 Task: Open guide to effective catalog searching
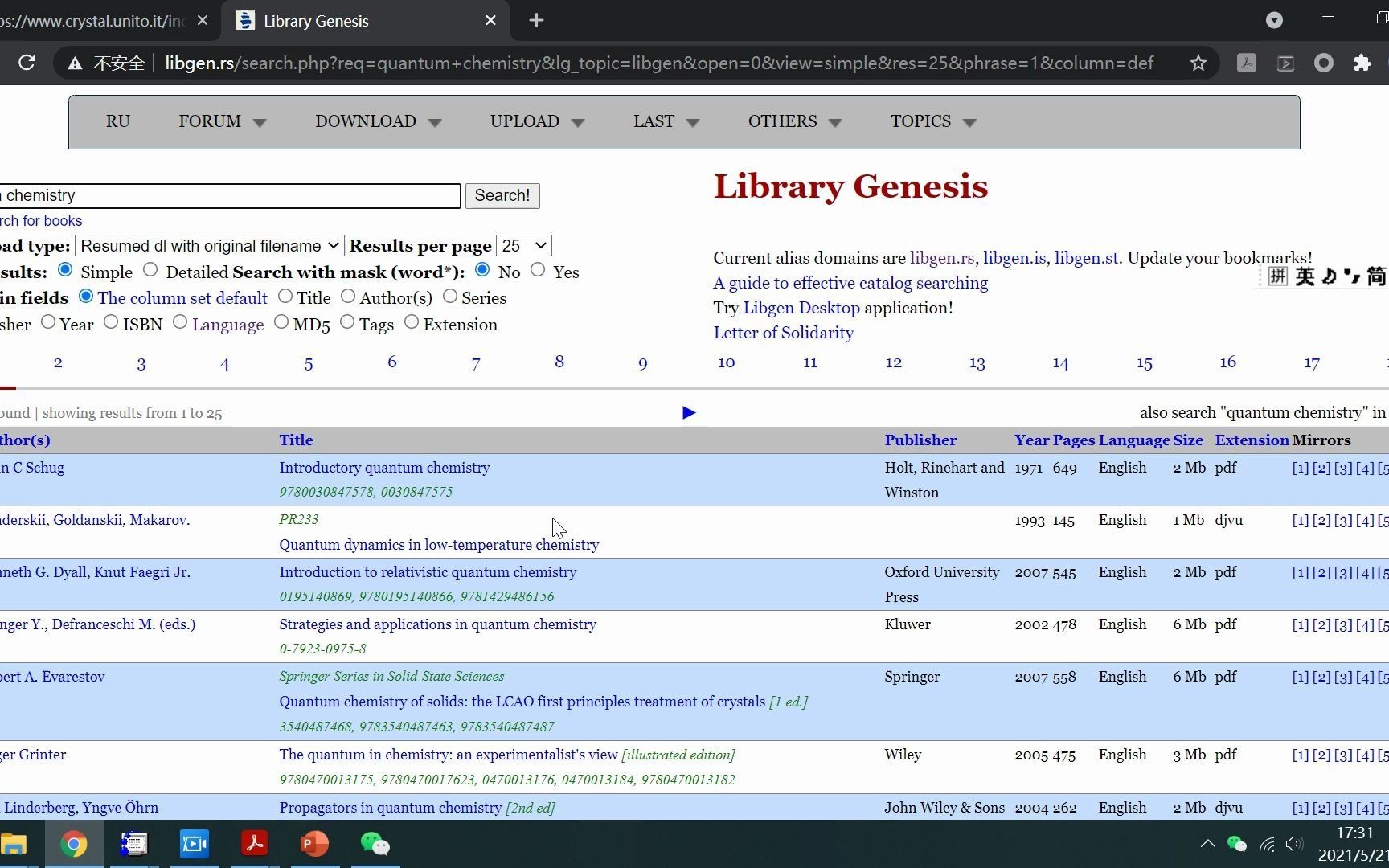[850, 283]
